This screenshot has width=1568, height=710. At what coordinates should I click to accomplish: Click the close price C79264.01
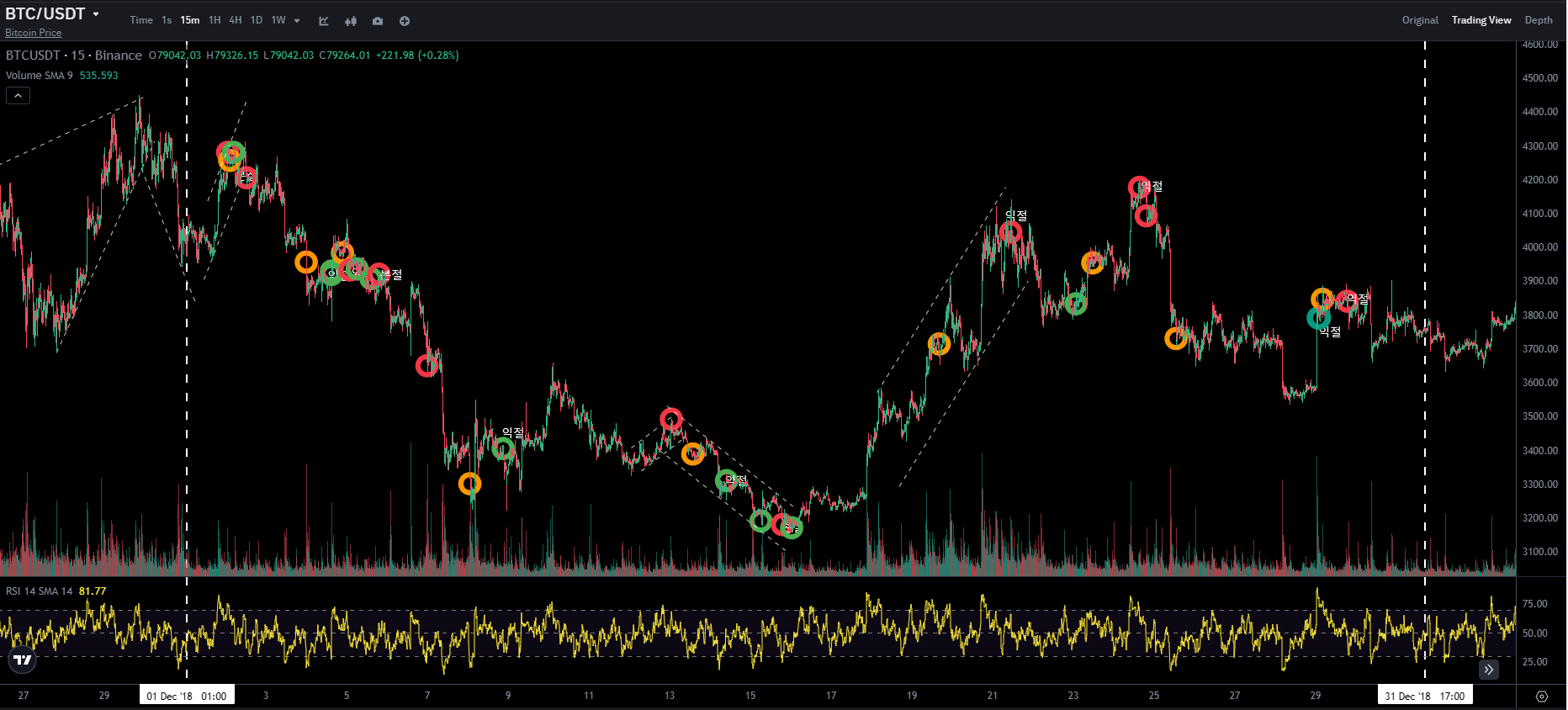[x=345, y=56]
